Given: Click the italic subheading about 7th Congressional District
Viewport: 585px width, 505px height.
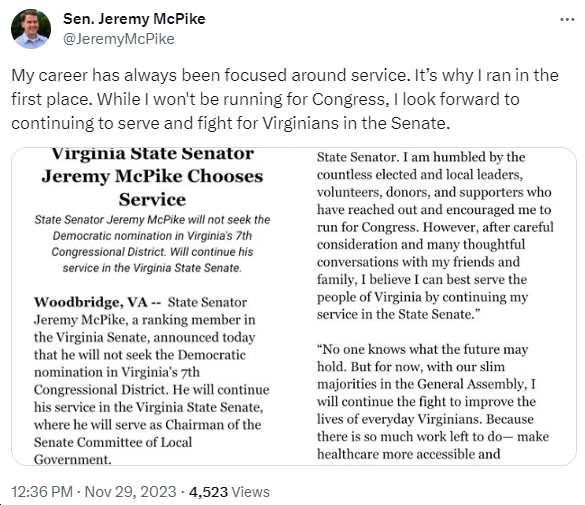Looking at the screenshot, I should (152, 244).
